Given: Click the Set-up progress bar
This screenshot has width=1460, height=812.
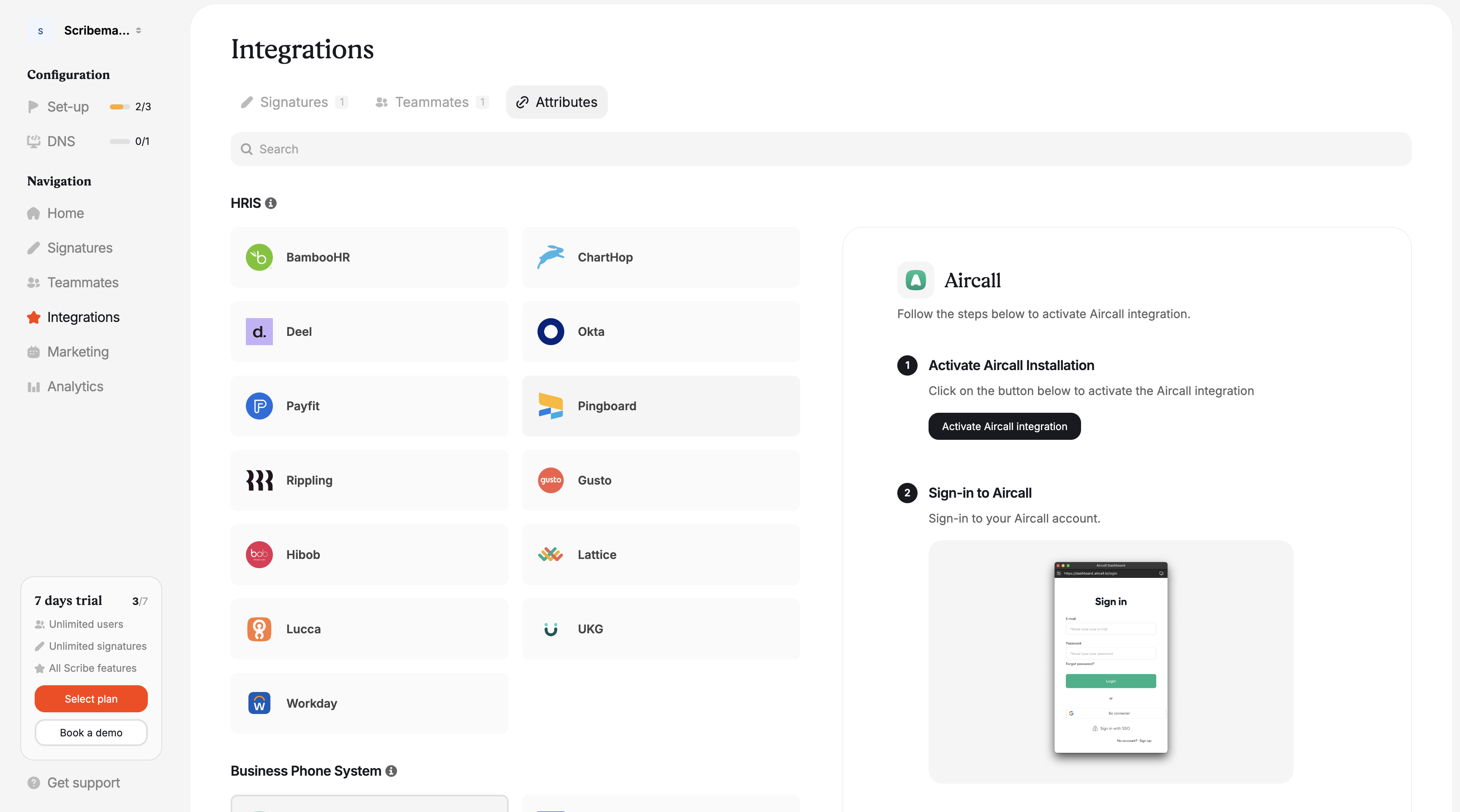Looking at the screenshot, I should click(119, 106).
